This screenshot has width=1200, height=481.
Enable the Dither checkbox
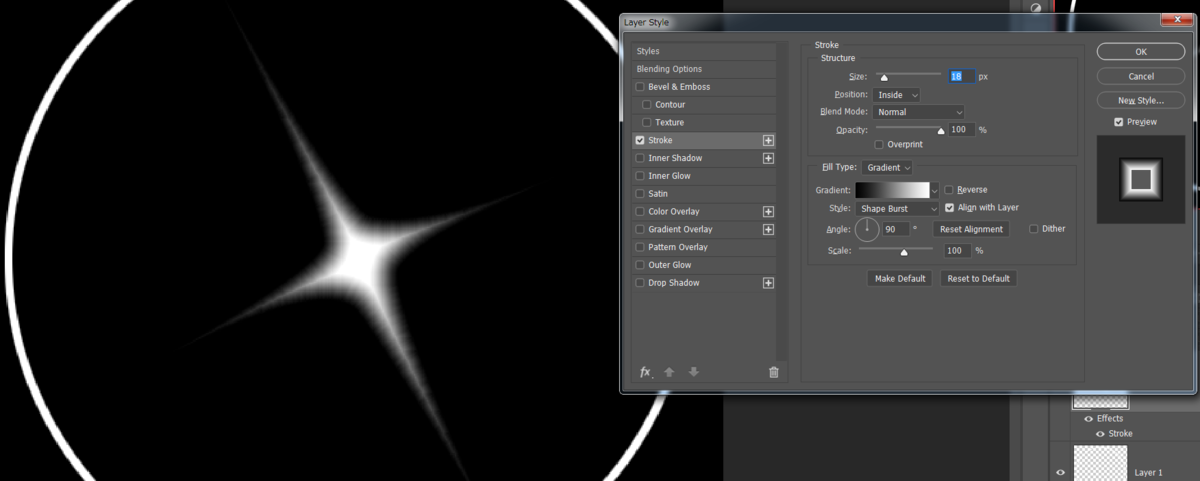pyautogui.click(x=1034, y=229)
